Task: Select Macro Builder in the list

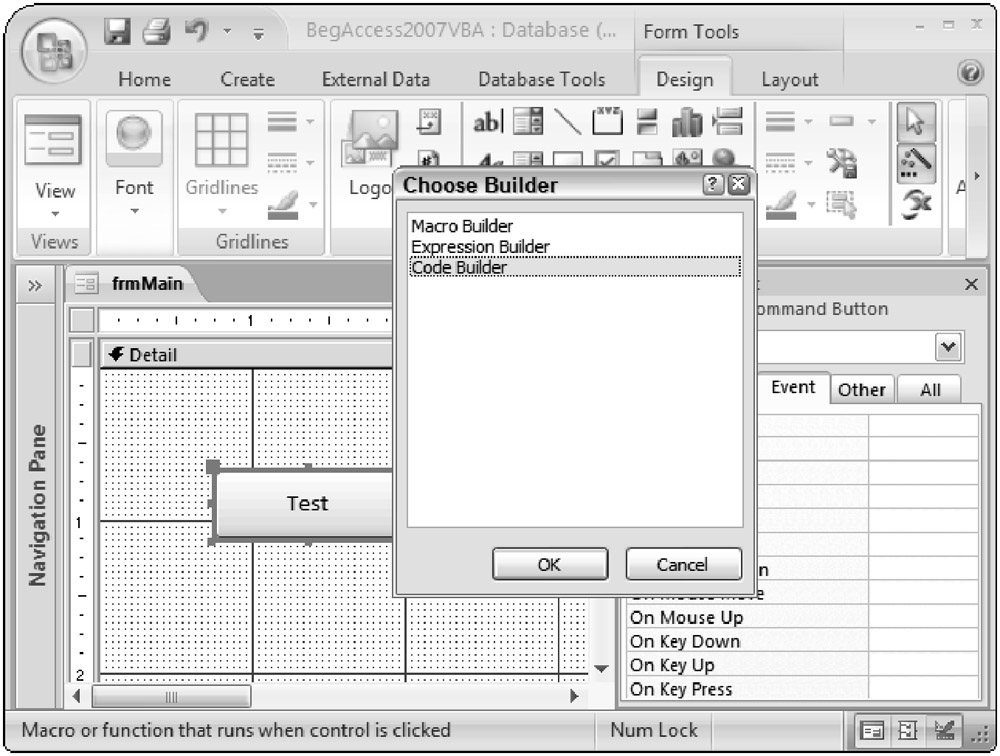Action: tap(462, 226)
